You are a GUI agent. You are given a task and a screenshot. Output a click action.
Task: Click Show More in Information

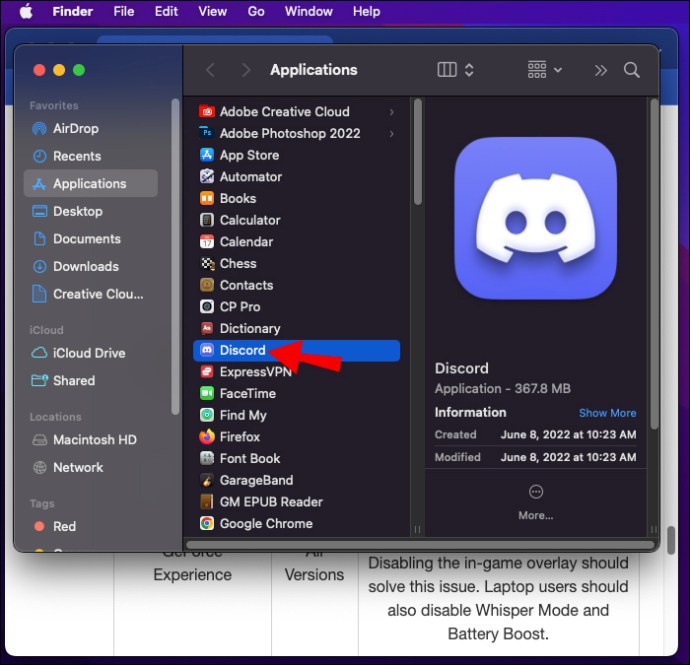point(607,413)
